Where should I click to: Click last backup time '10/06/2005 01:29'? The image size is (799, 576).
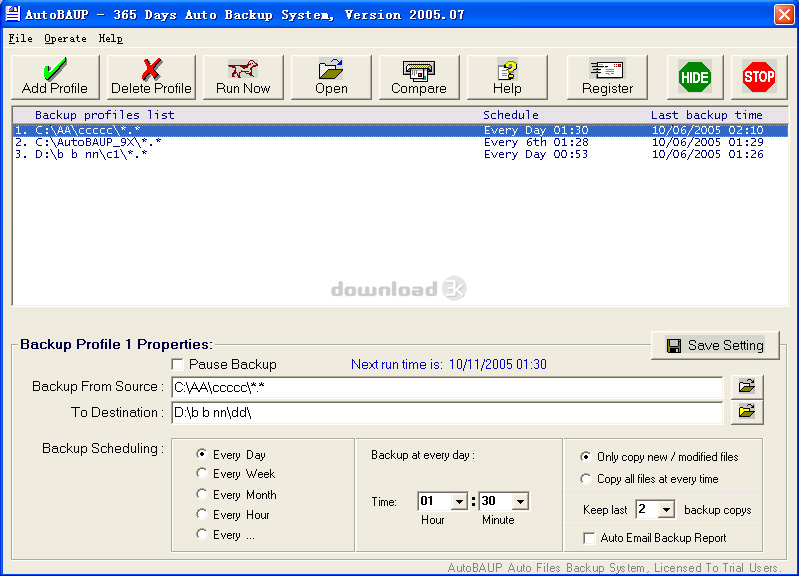(x=707, y=142)
